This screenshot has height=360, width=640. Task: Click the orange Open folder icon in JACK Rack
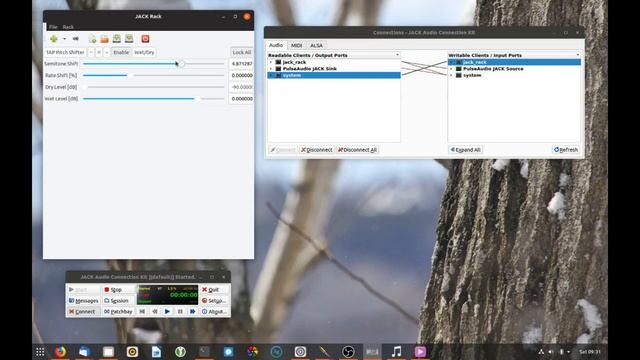(x=104, y=39)
